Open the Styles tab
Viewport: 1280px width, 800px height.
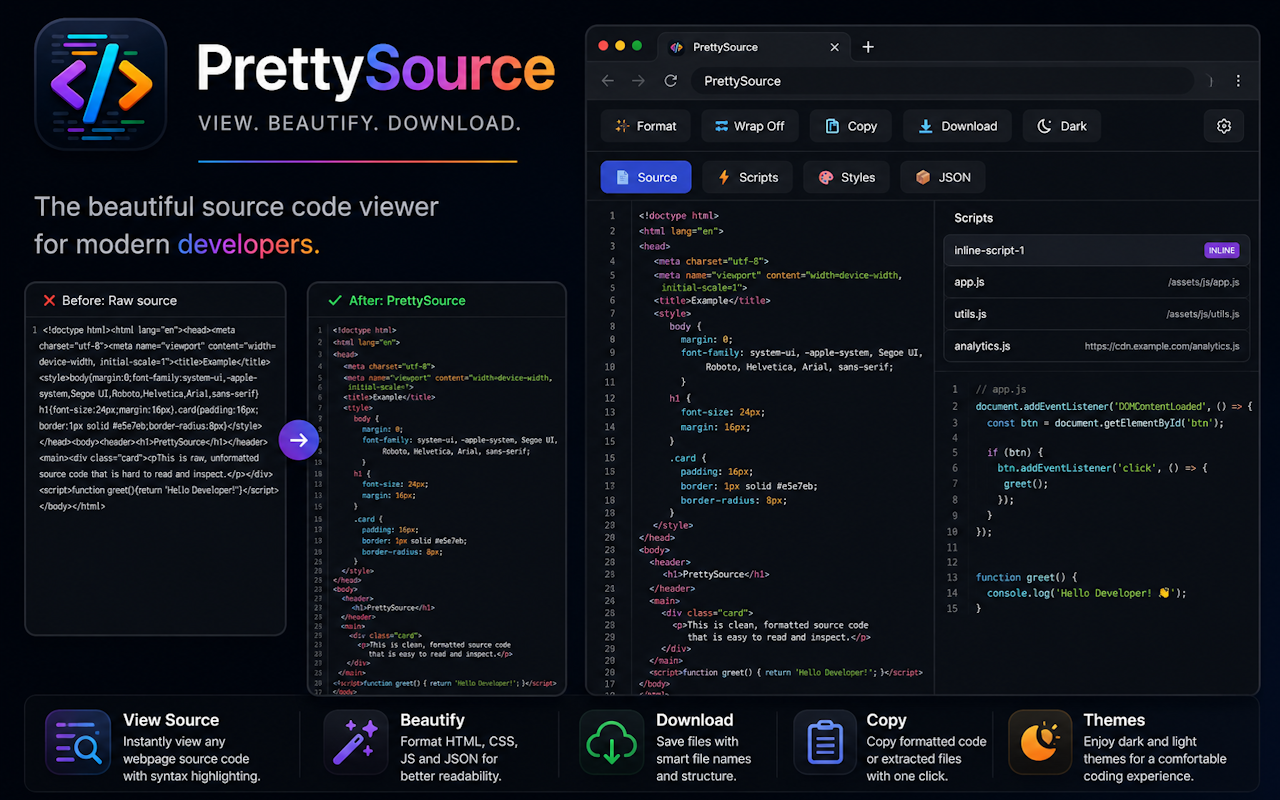[847, 177]
